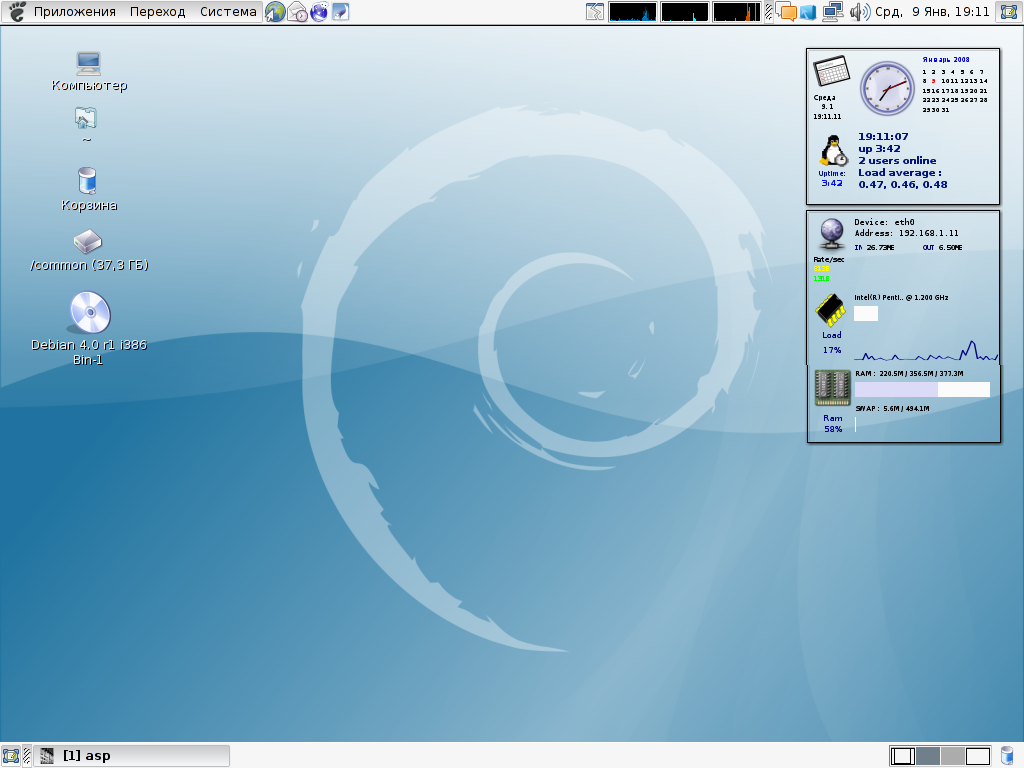Click the CPU load graph in widget

click(x=925, y=351)
